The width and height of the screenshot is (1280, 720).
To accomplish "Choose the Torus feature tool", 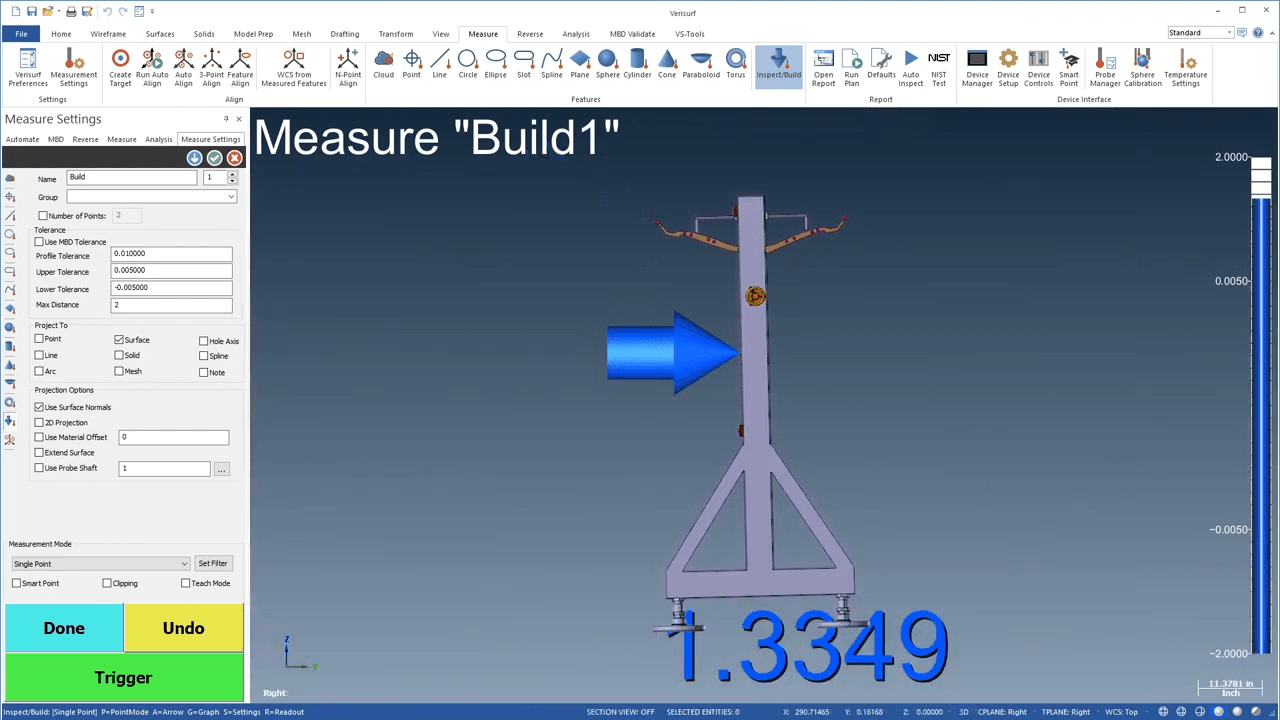I will pyautogui.click(x=736, y=64).
